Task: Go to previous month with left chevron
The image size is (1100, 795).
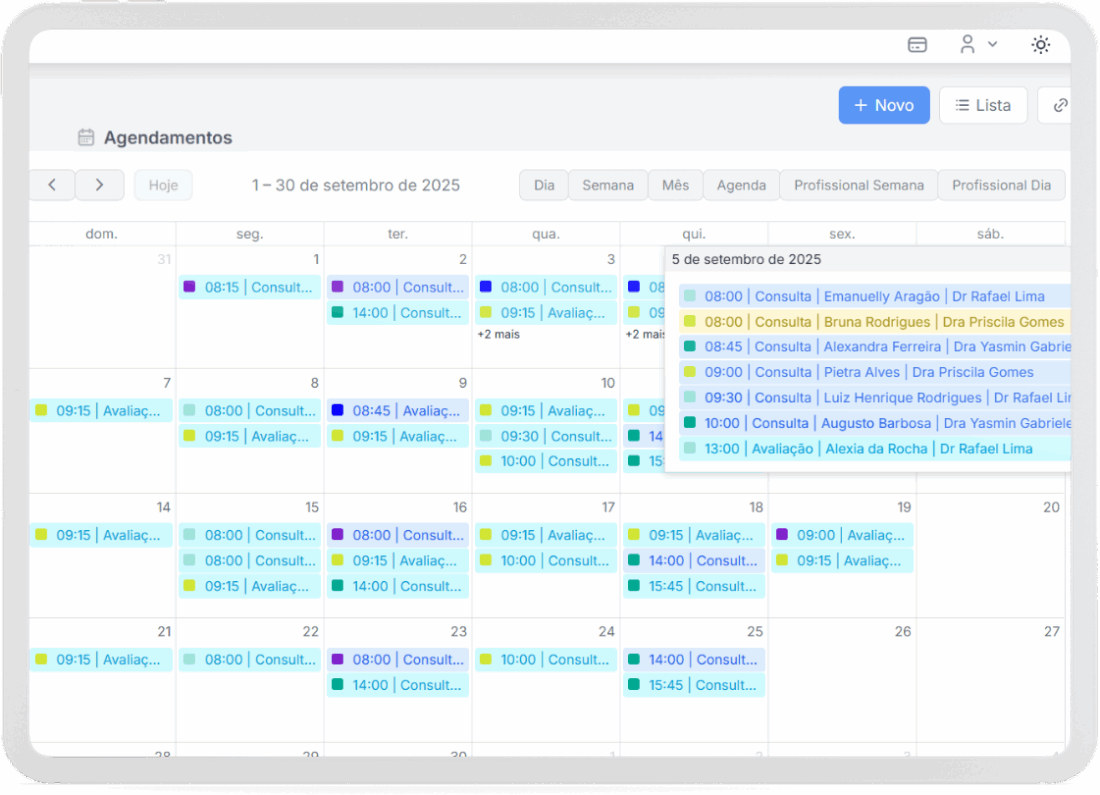Action: [52, 185]
